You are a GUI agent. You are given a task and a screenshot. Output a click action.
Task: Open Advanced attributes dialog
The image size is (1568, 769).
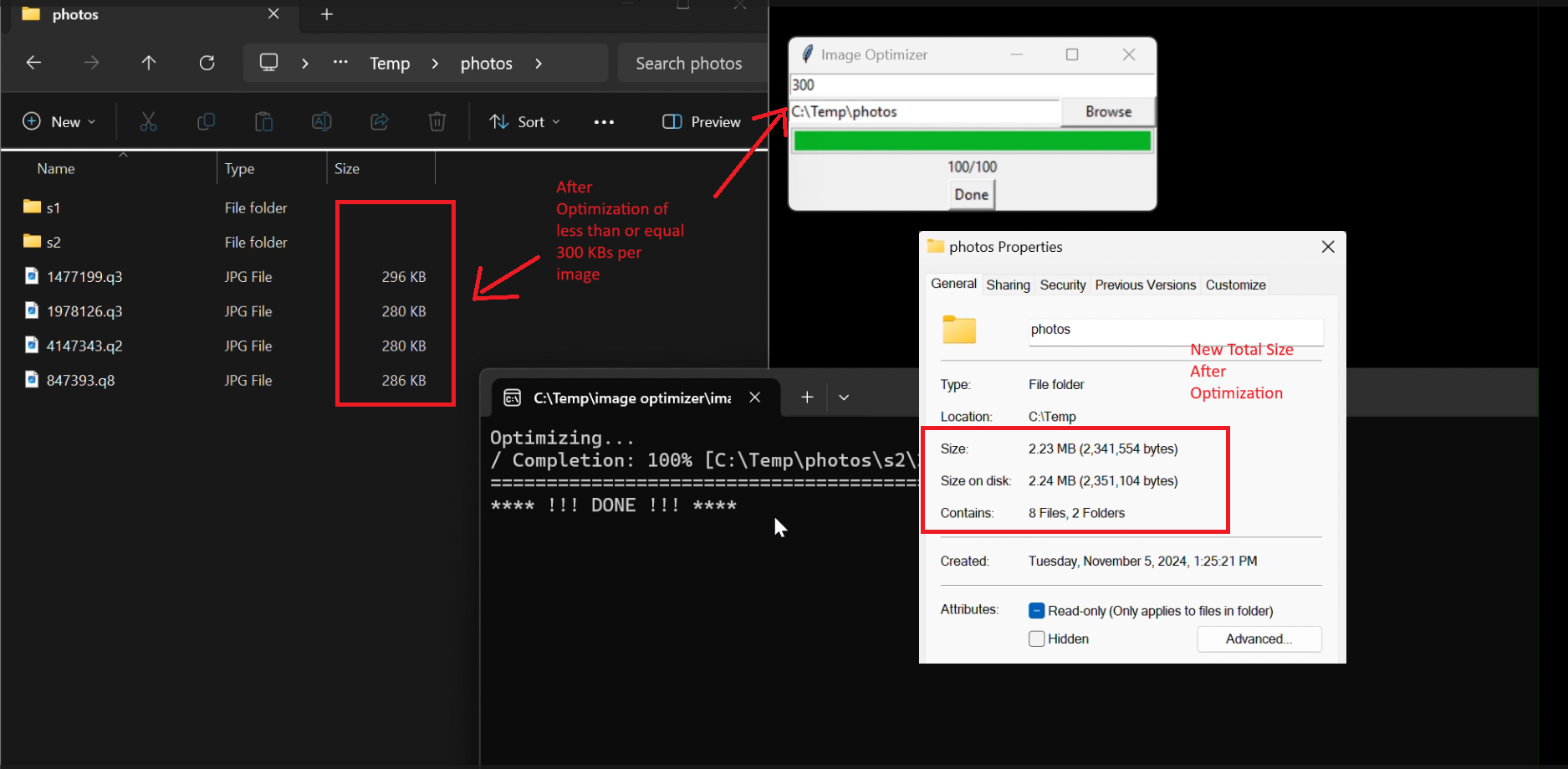[x=1259, y=638]
